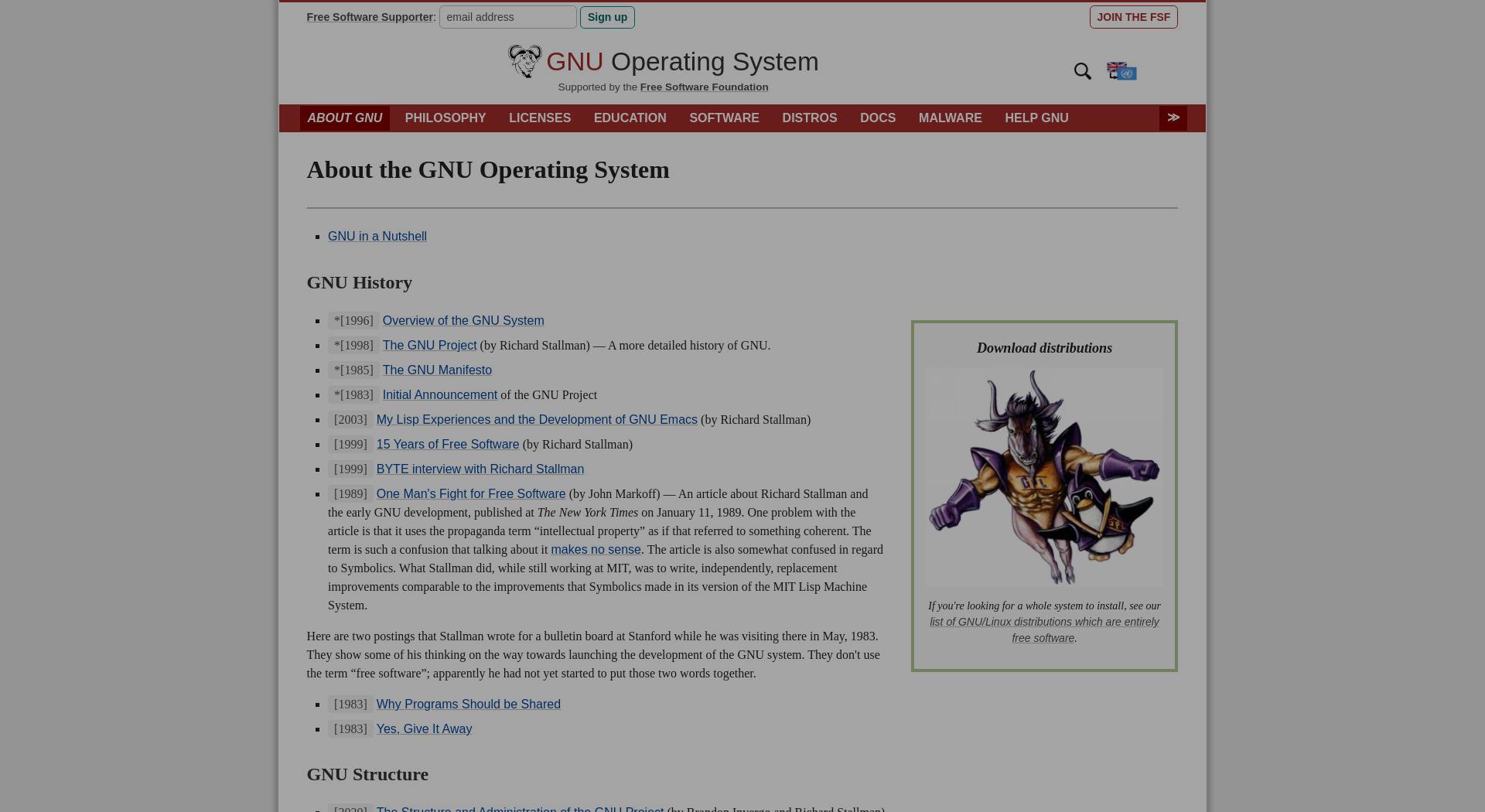Open the search magnifier icon
Screen dimensions: 1485x812
tap(1082, 71)
